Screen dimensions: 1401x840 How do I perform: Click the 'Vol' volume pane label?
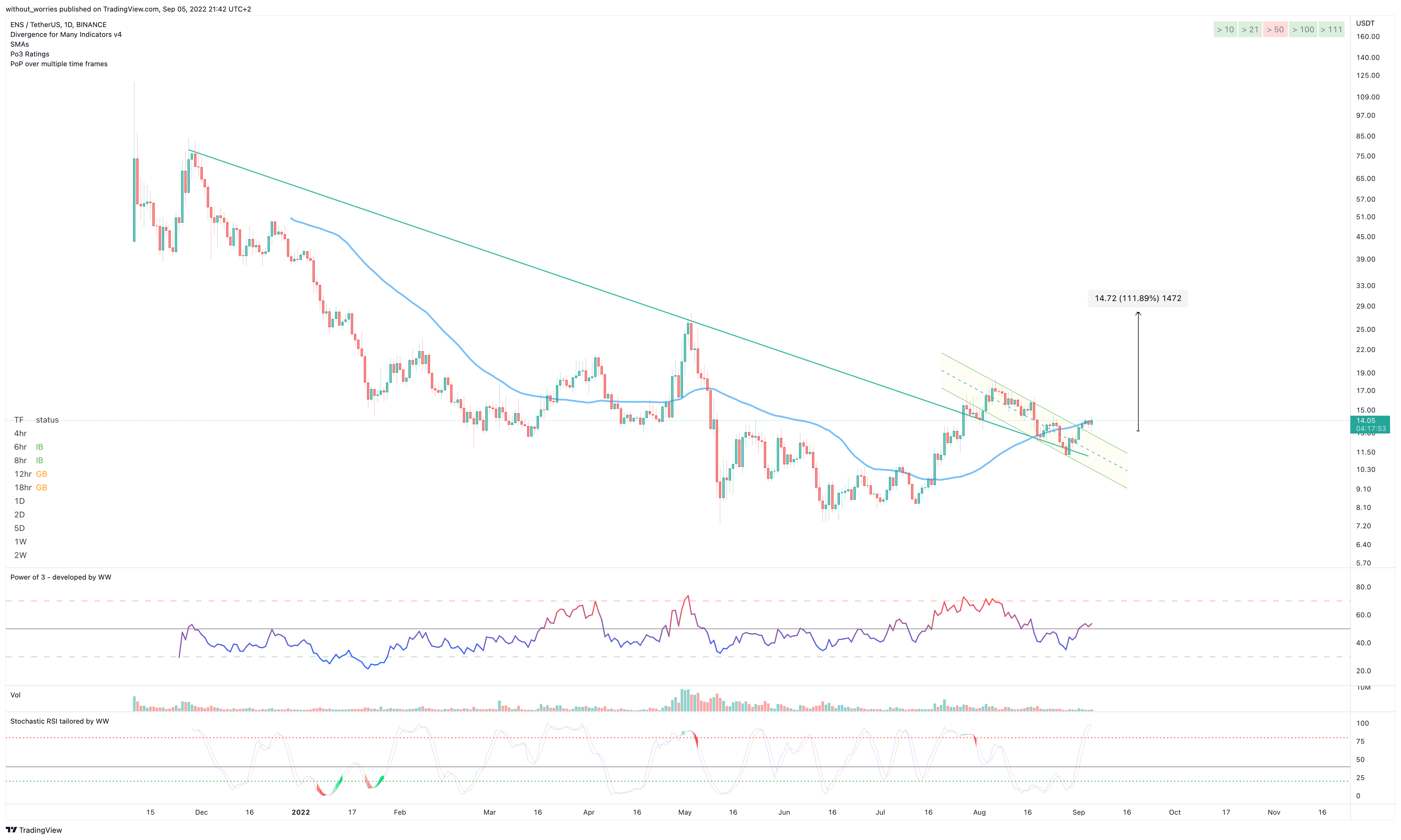coord(15,695)
